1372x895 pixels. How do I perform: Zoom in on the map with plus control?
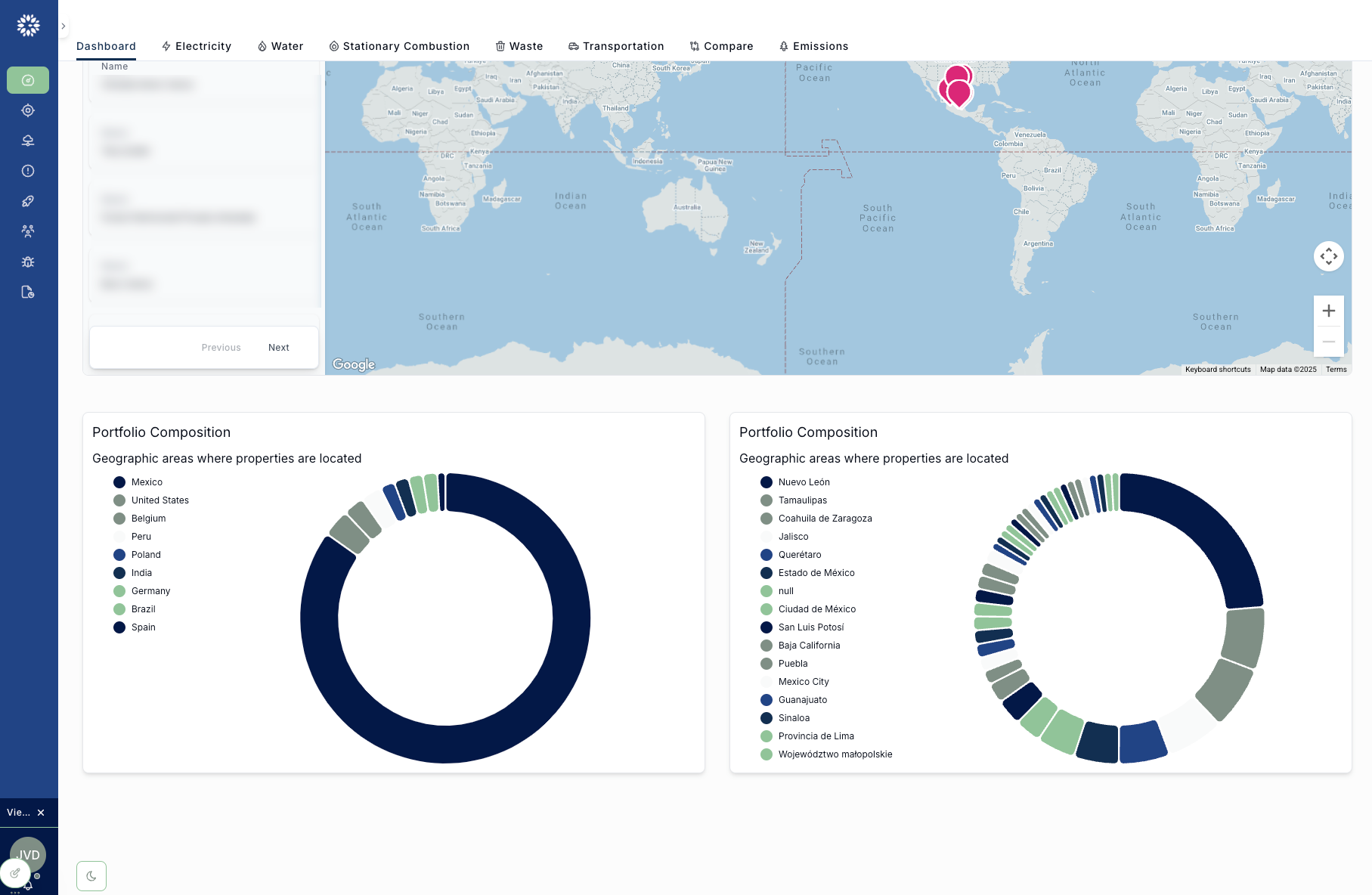point(1329,310)
